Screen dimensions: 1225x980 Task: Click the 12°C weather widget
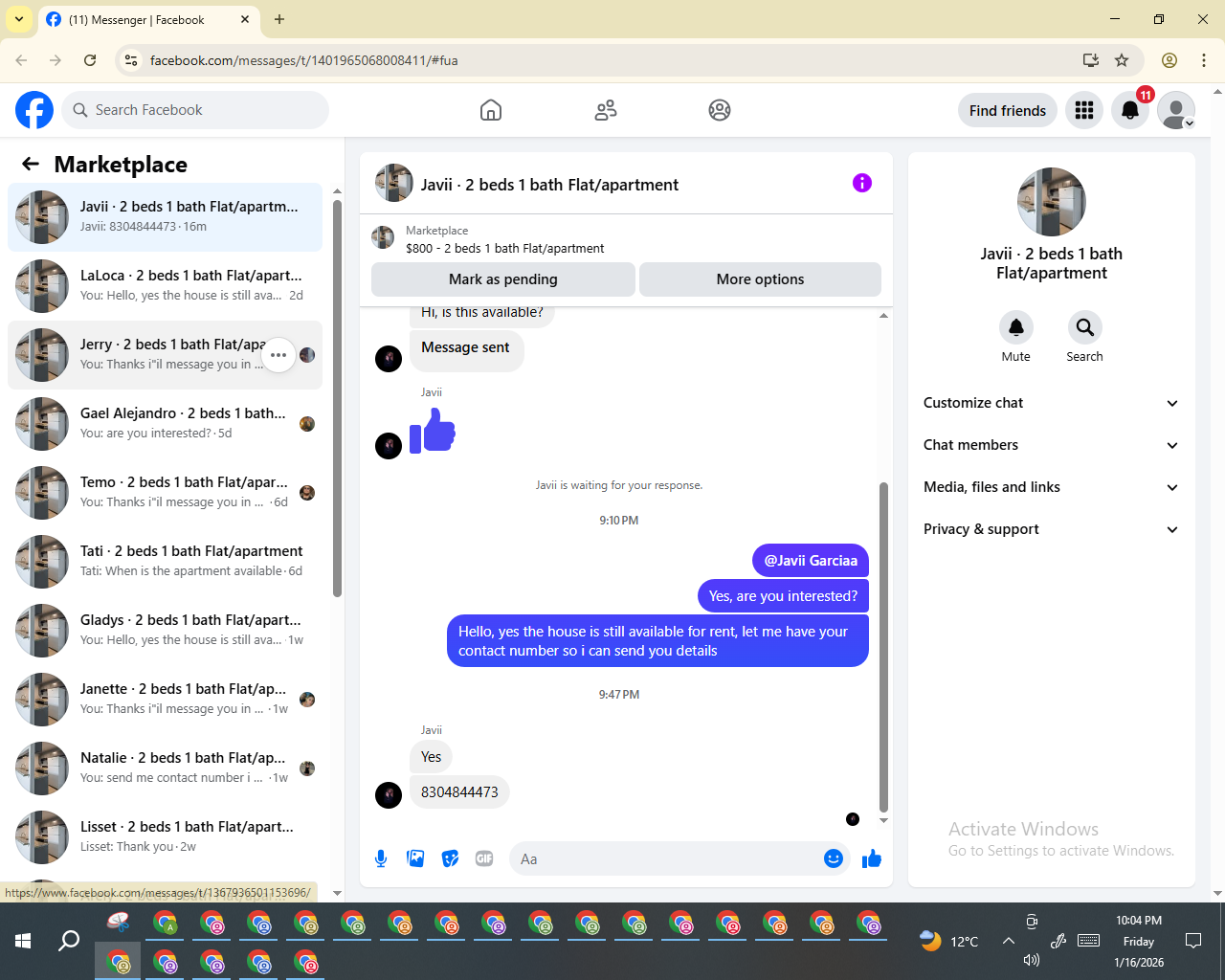949,941
